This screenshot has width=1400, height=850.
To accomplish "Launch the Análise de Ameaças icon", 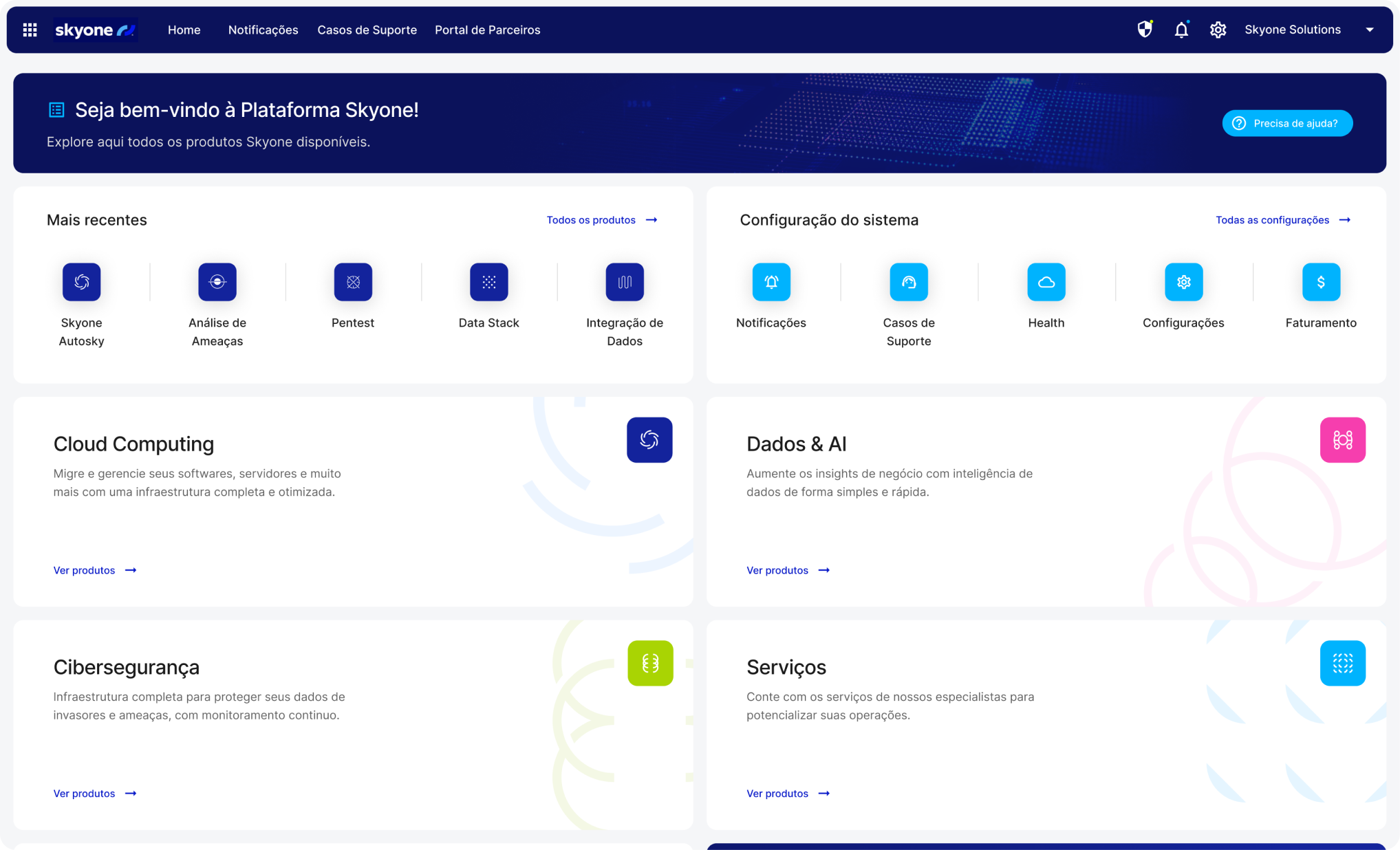I will 217,282.
